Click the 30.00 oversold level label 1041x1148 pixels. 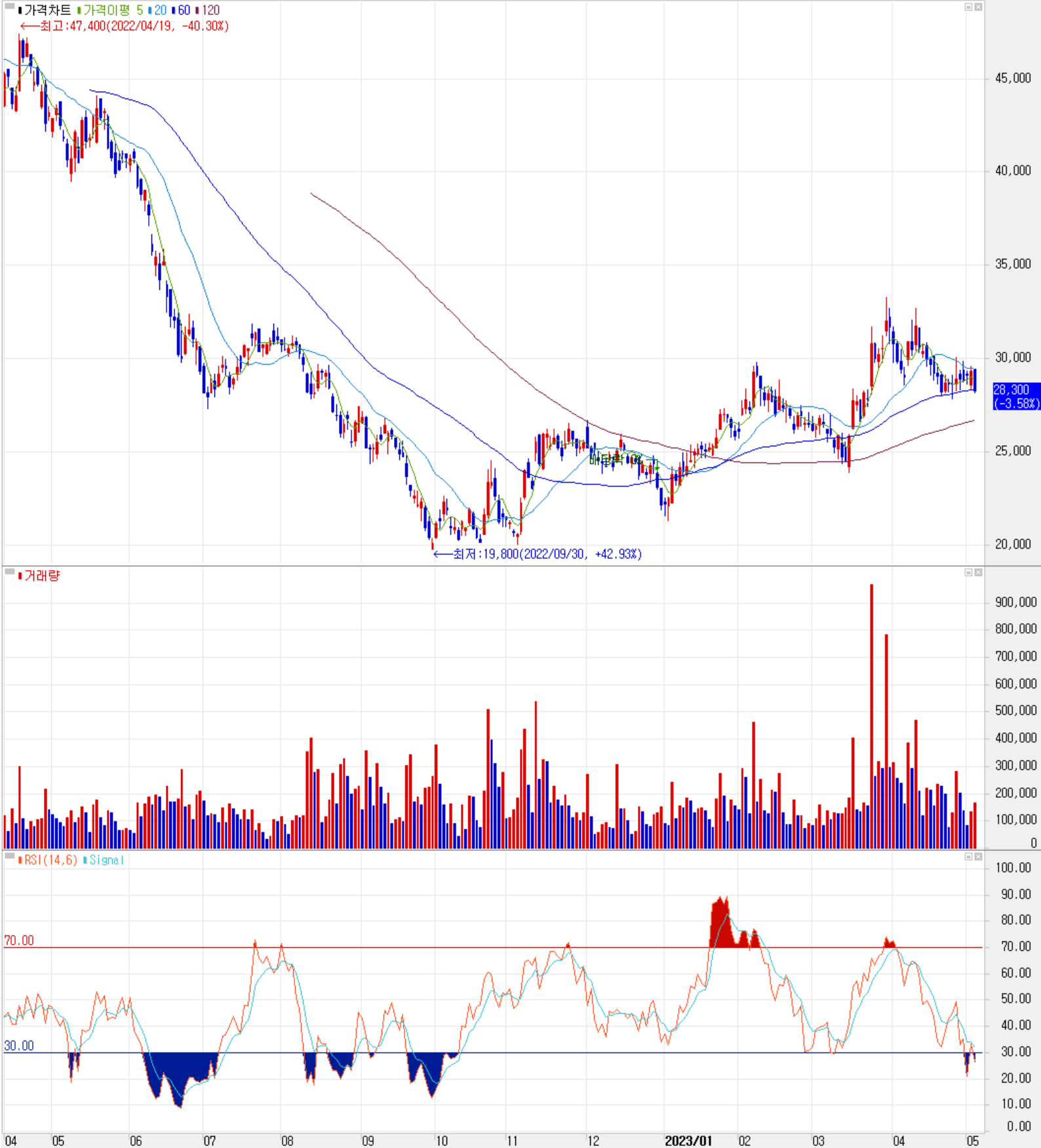tap(19, 1046)
